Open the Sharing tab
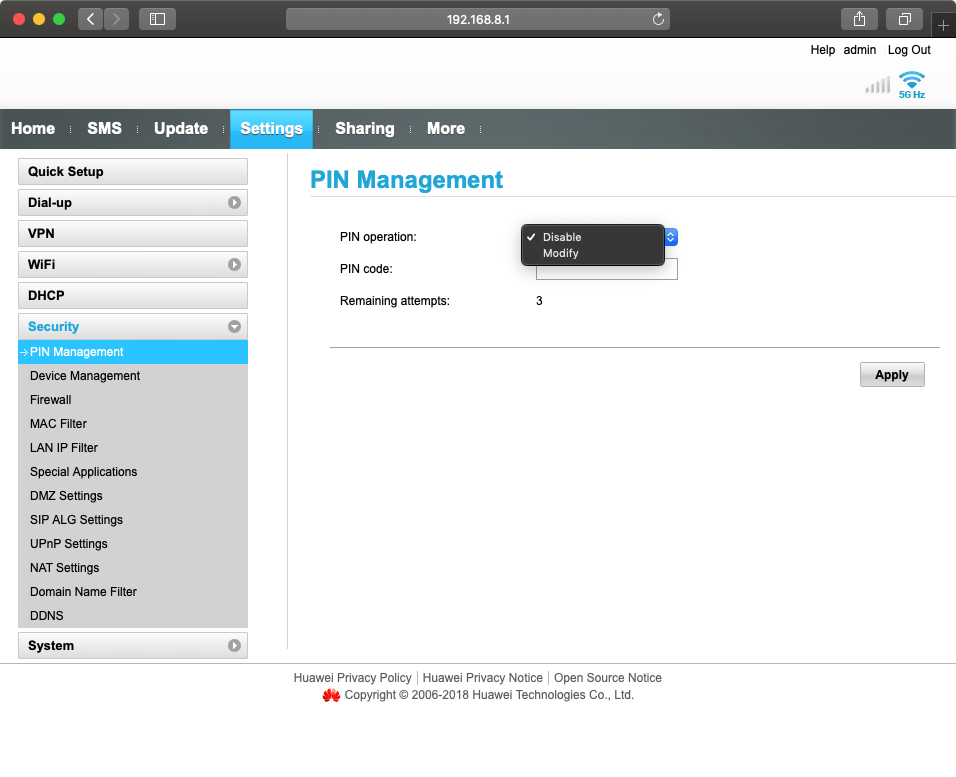Screen dimensions: 956x777 [x=364, y=129]
